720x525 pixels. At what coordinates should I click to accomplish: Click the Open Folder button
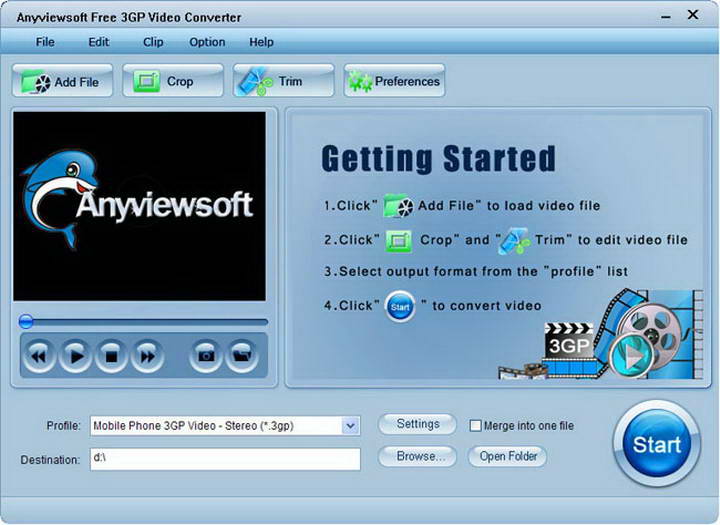[508, 456]
